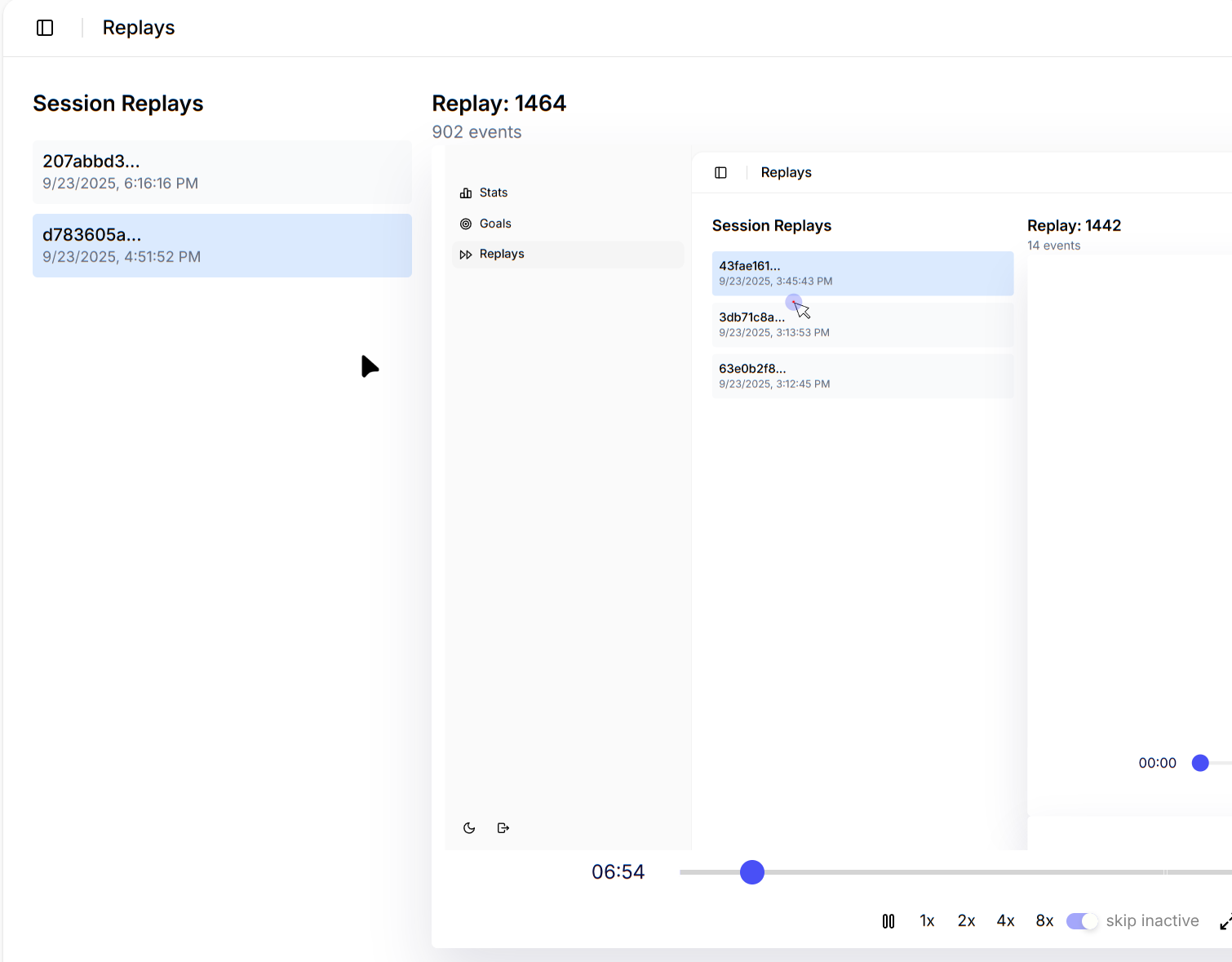Image resolution: width=1232 pixels, height=962 pixels.
Task: Click the Goals target icon
Action: point(466,224)
